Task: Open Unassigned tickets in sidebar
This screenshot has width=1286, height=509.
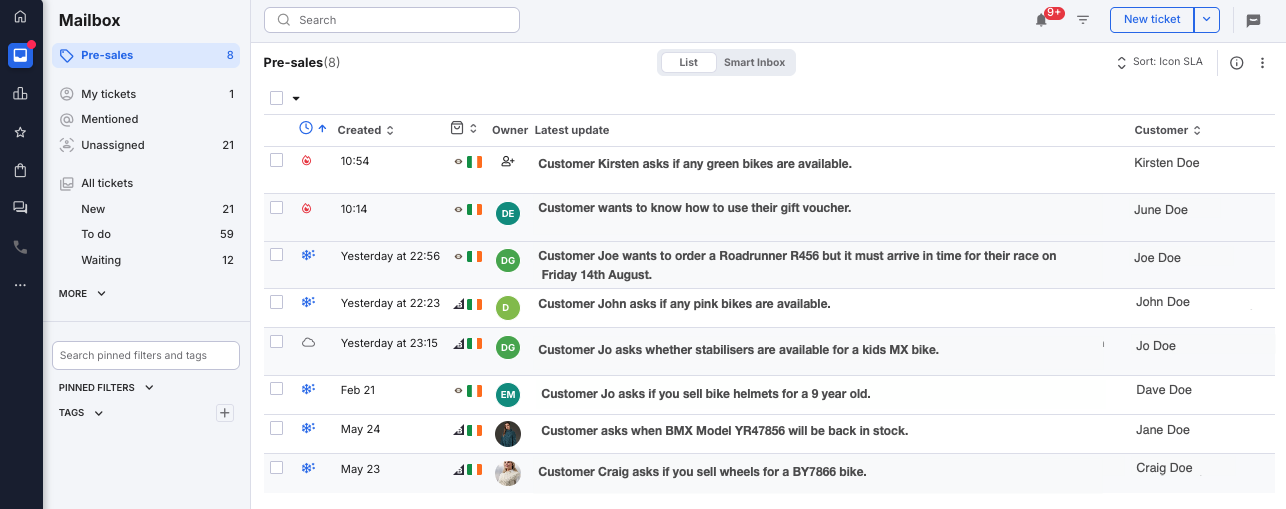Action: (146, 145)
